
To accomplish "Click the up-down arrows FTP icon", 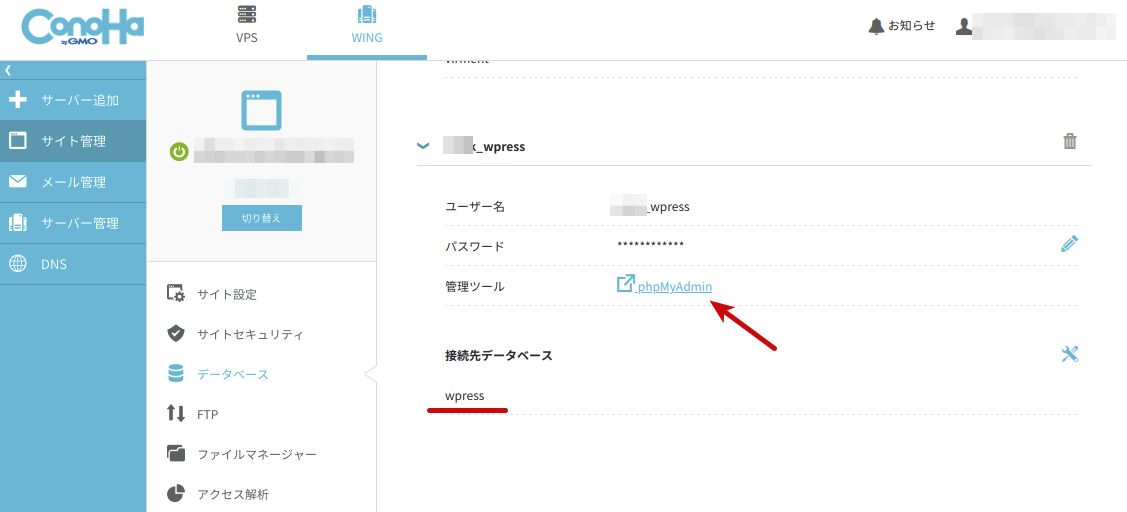I will click(x=176, y=413).
